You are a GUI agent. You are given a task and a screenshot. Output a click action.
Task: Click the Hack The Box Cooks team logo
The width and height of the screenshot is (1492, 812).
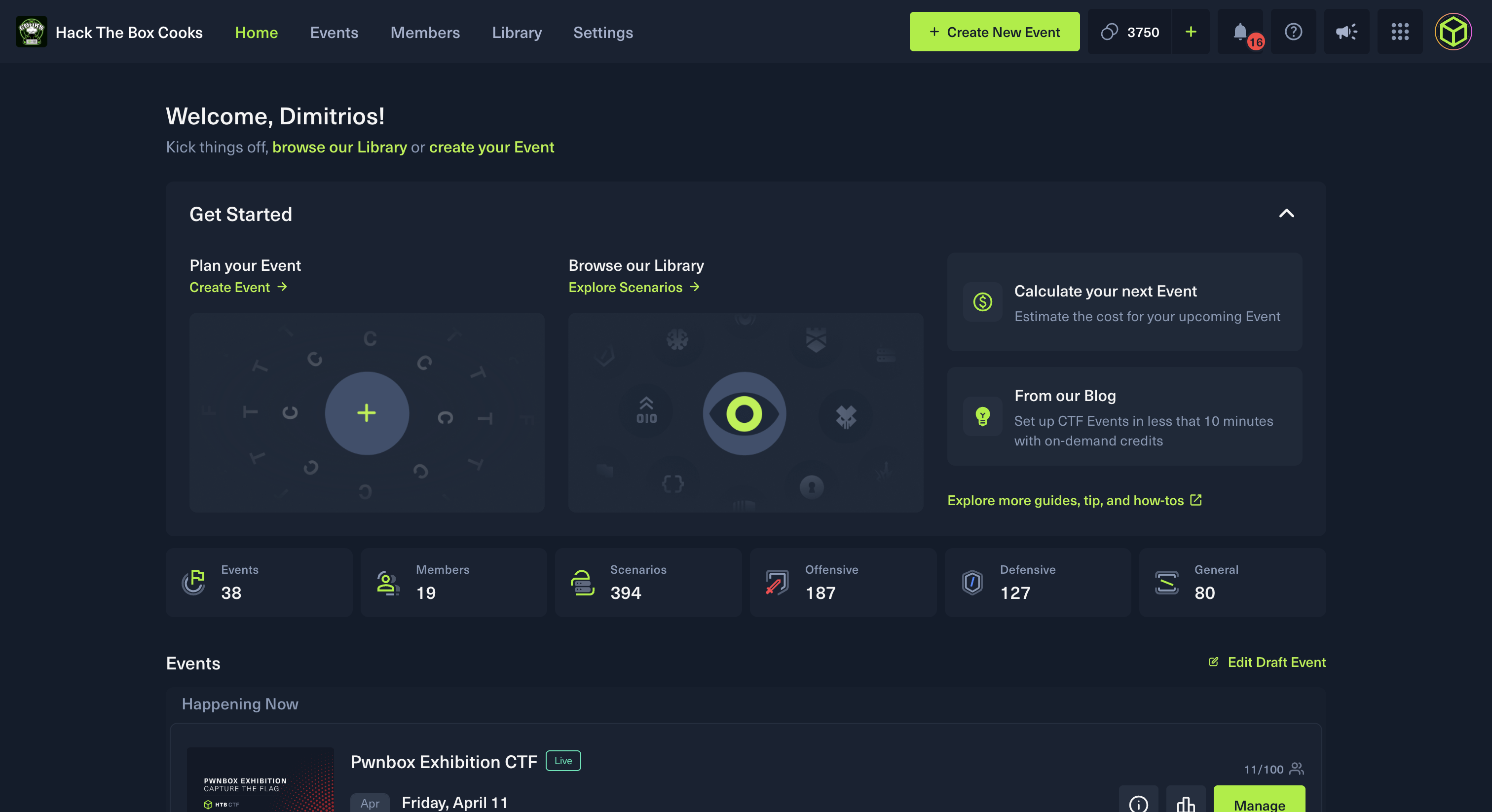(x=31, y=32)
